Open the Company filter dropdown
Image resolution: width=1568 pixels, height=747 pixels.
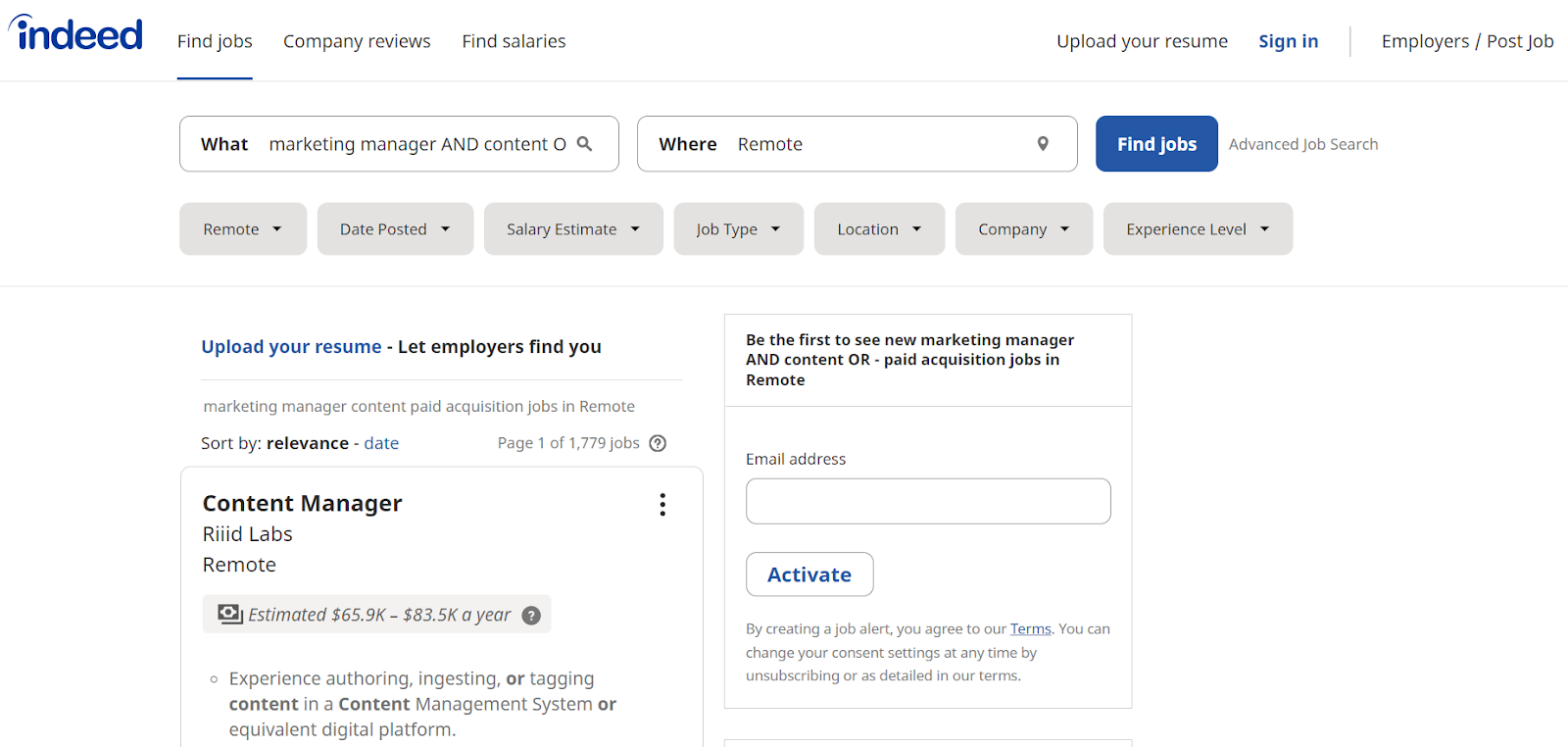pos(1024,229)
